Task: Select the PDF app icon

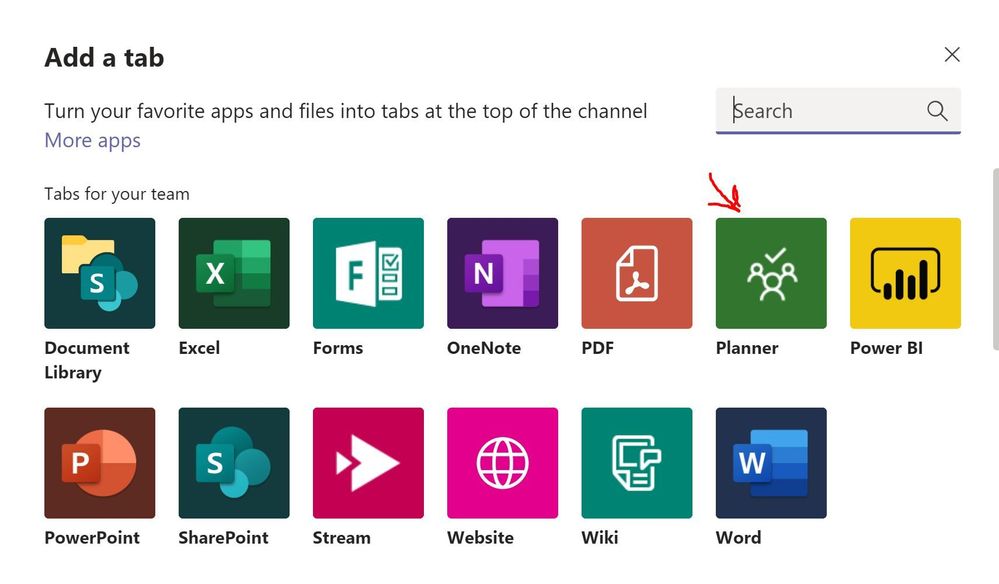Action: [x=636, y=273]
